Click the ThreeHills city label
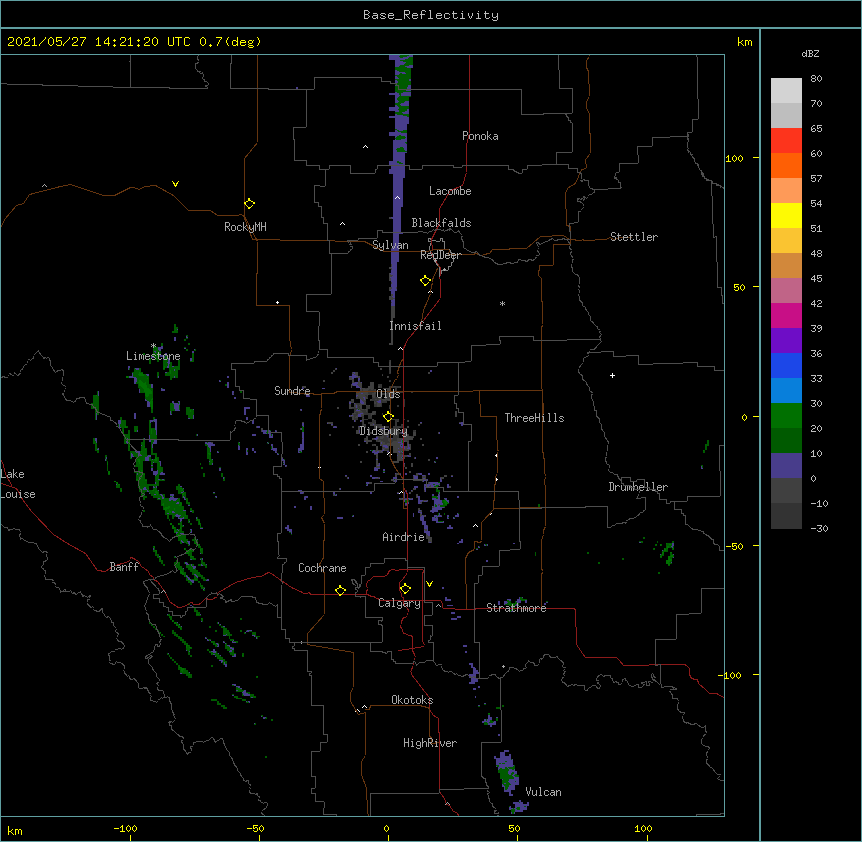This screenshot has height=842, width=862. [534, 418]
